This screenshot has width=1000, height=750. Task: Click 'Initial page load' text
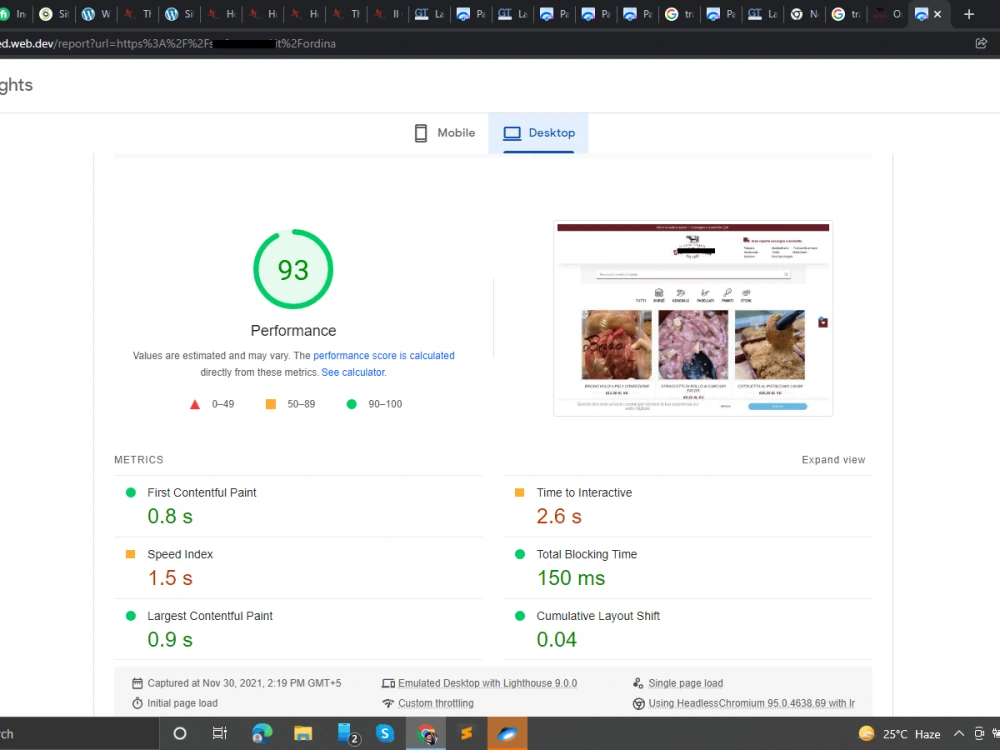point(182,703)
